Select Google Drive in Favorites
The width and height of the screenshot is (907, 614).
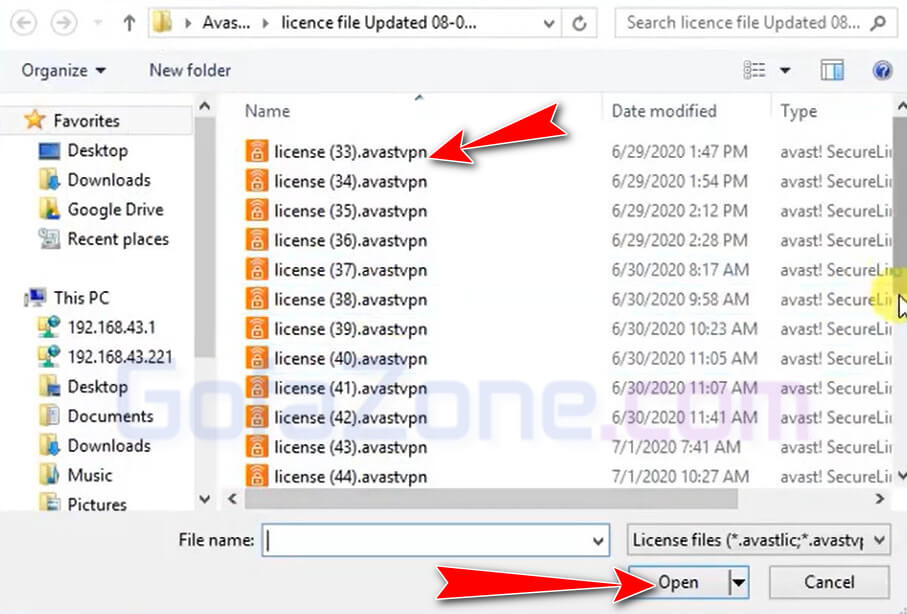(x=114, y=209)
